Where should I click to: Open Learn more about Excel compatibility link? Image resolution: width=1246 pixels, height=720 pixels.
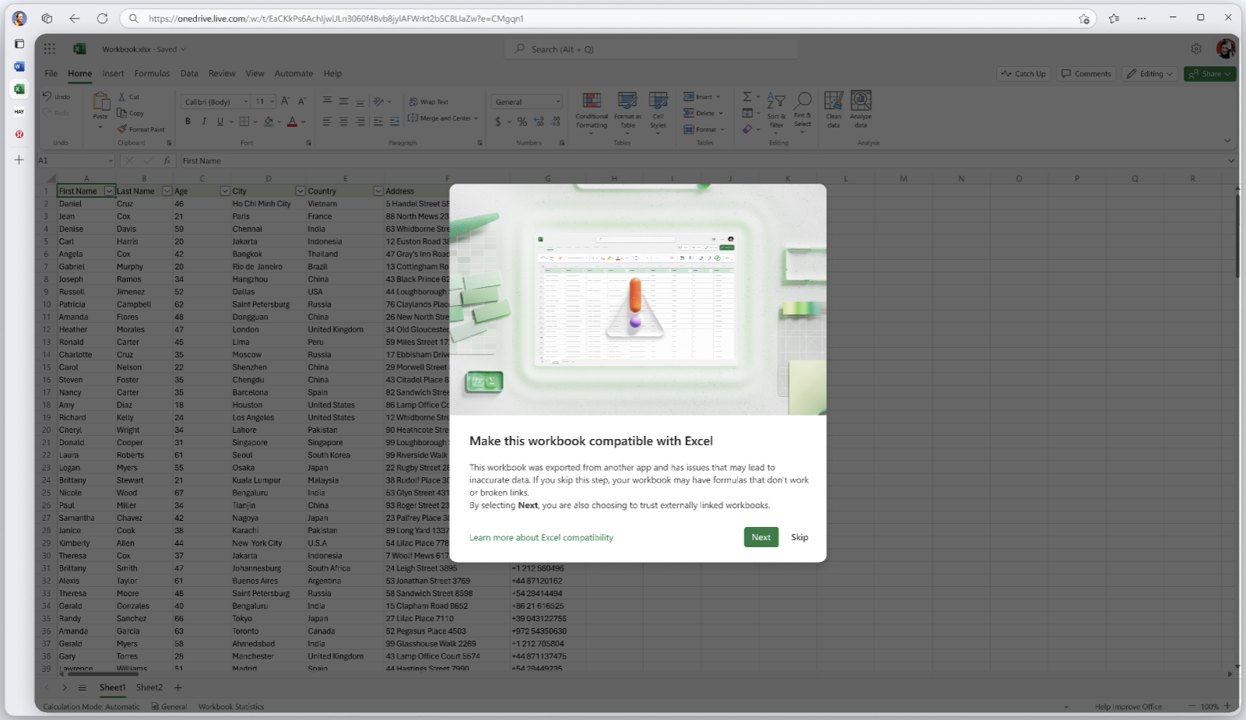[541, 537]
